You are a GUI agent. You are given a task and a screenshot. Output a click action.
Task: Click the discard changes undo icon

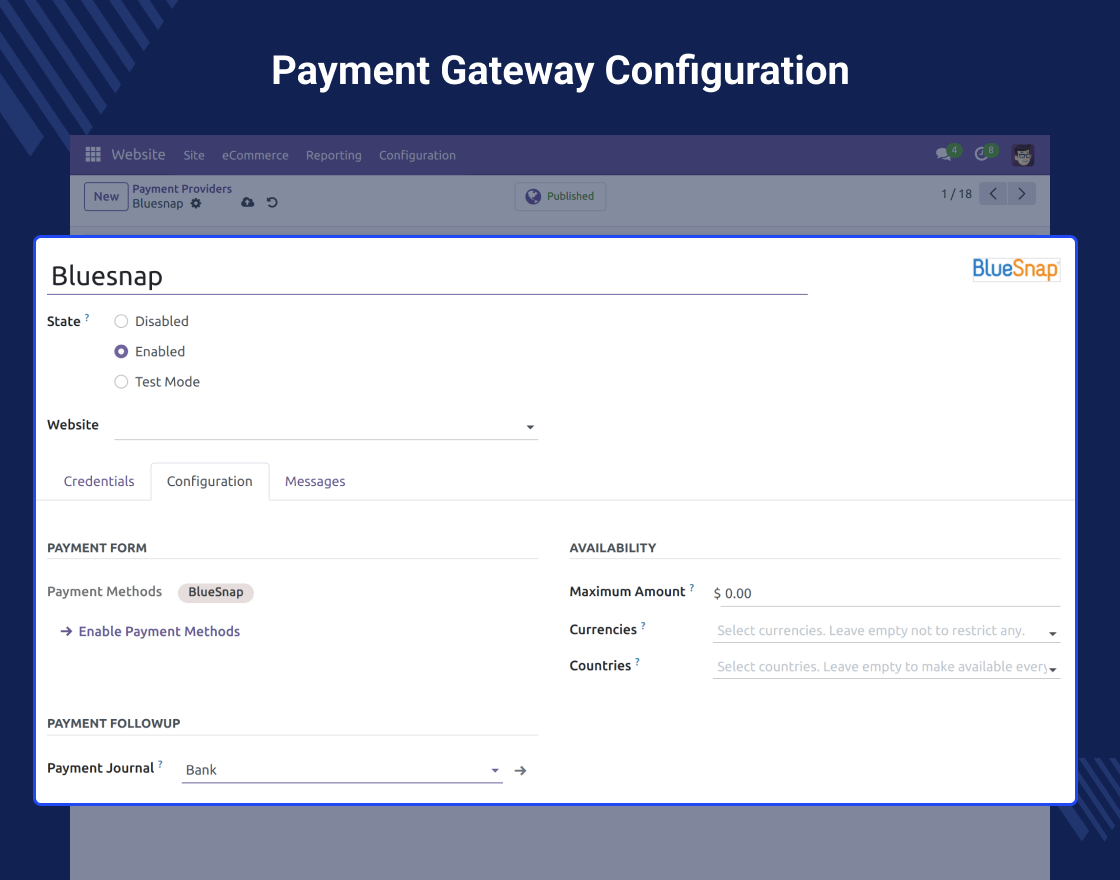click(x=272, y=202)
